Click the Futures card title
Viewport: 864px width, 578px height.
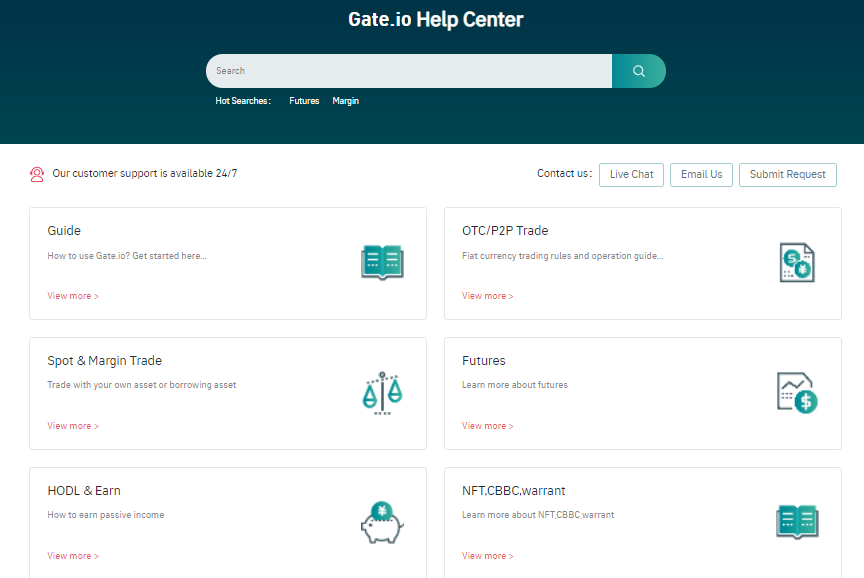(484, 361)
